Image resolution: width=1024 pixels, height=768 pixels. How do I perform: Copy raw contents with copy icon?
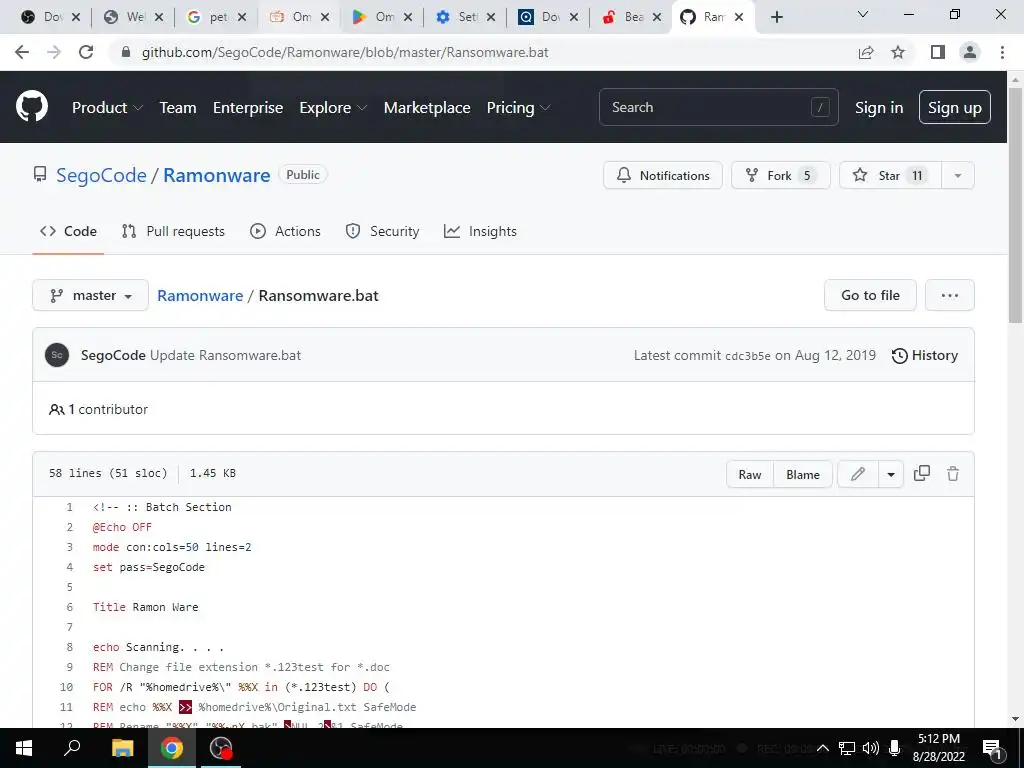click(x=921, y=473)
